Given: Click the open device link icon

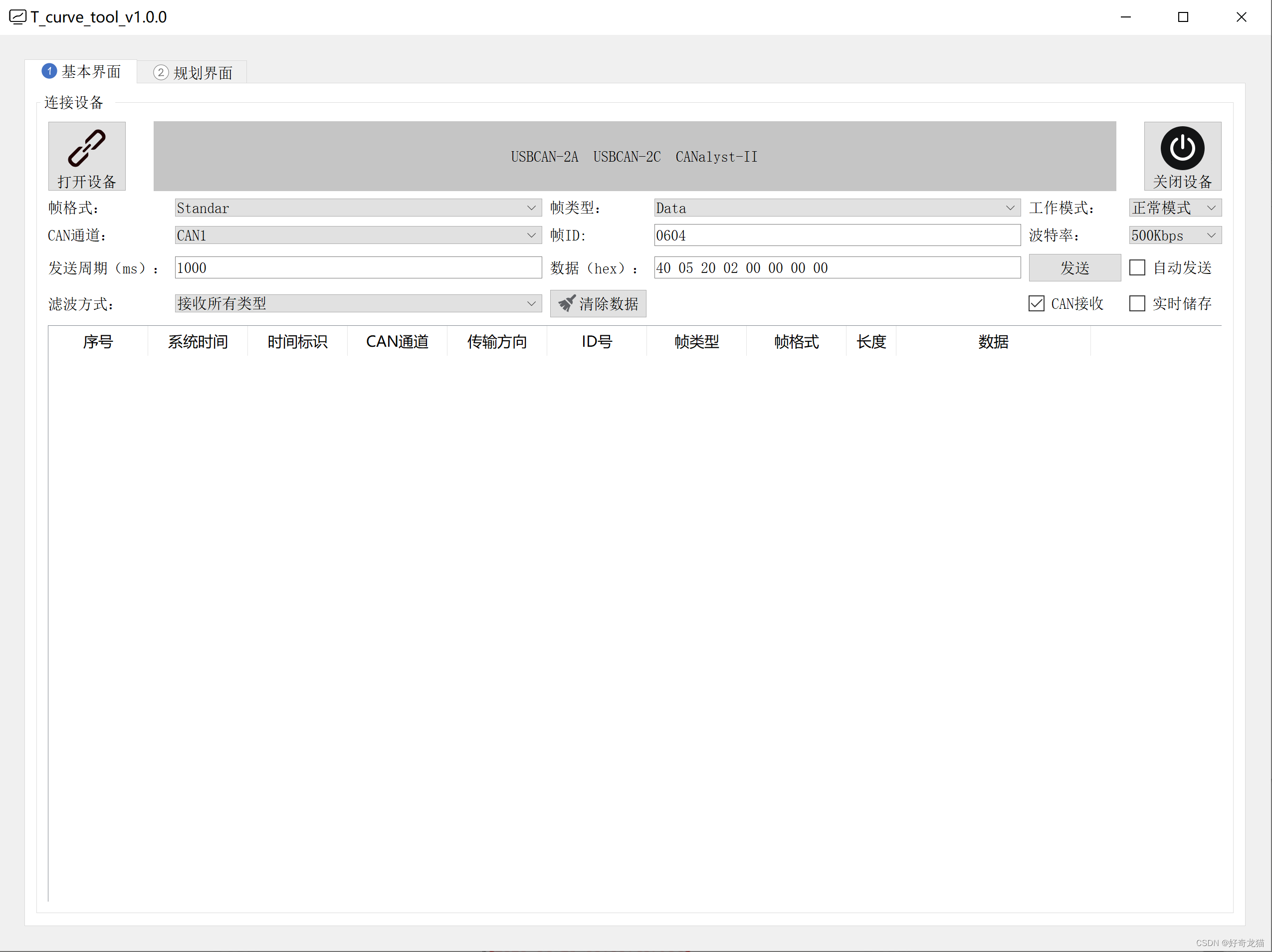Looking at the screenshot, I should pyautogui.click(x=88, y=155).
